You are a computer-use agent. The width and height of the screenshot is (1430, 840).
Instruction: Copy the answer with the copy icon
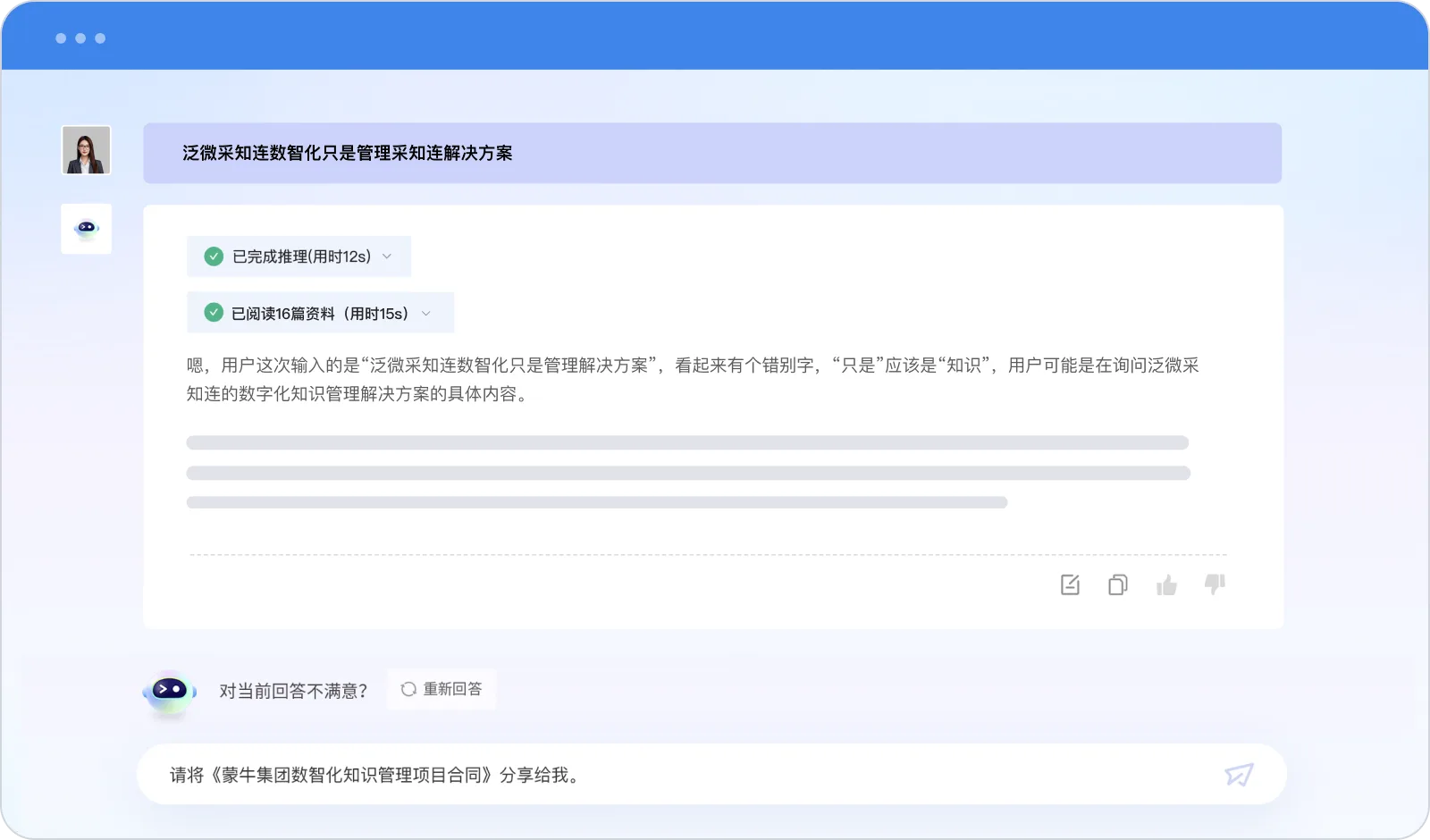pos(1117,584)
